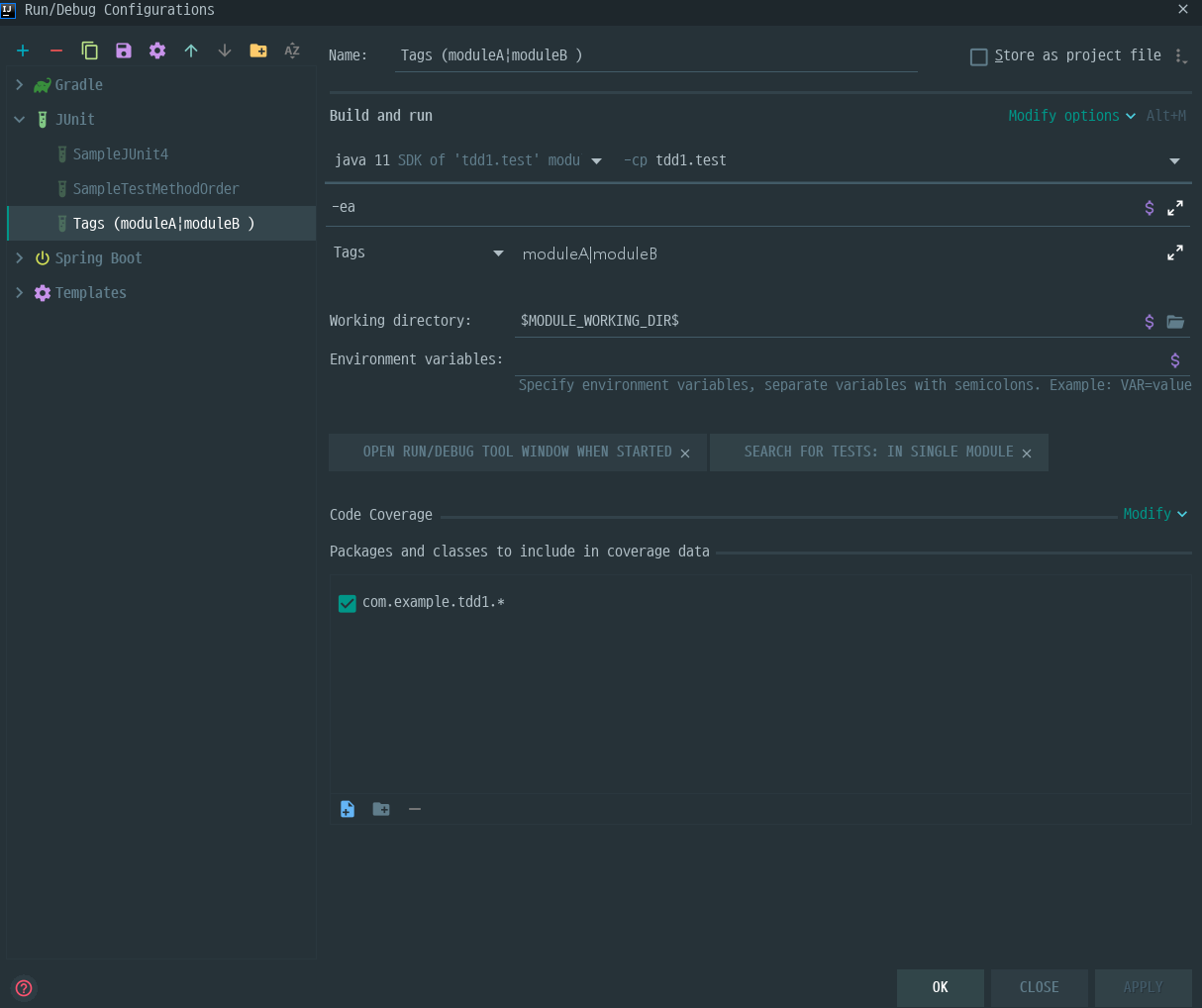Expand the Templates node
Image resolution: width=1202 pixels, height=1008 pixels.
click(x=20, y=293)
